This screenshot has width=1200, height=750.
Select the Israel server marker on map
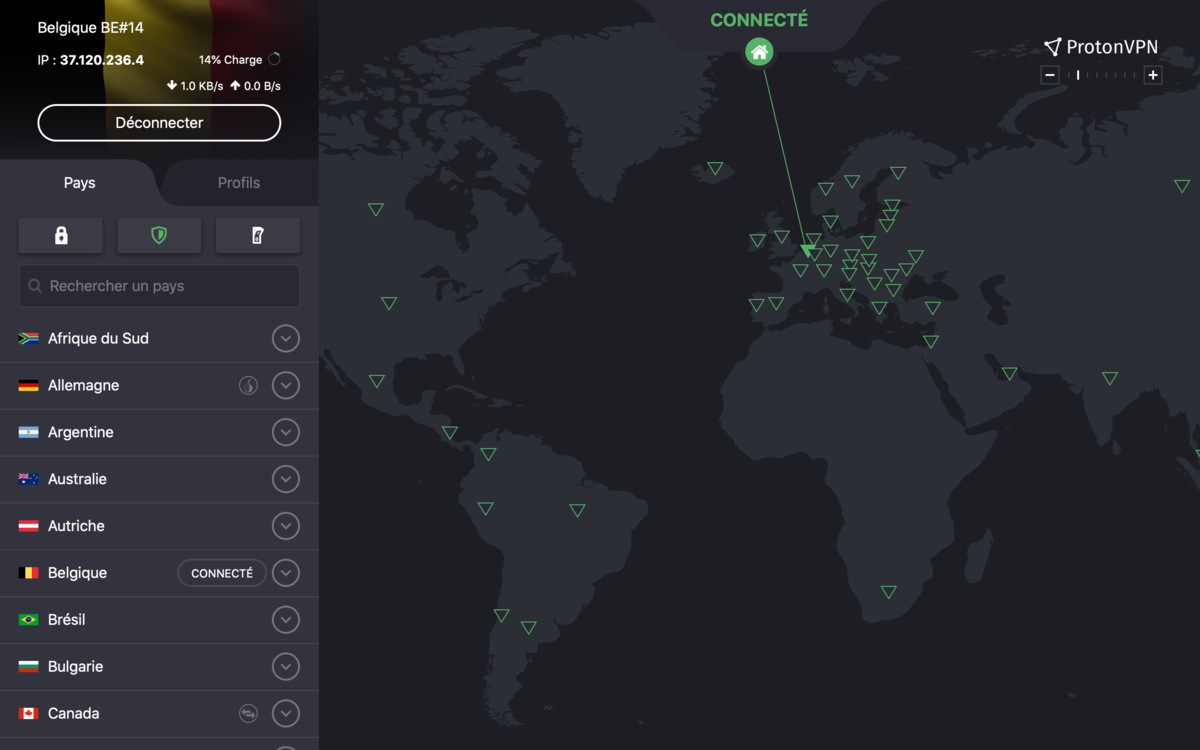point(931,342)
